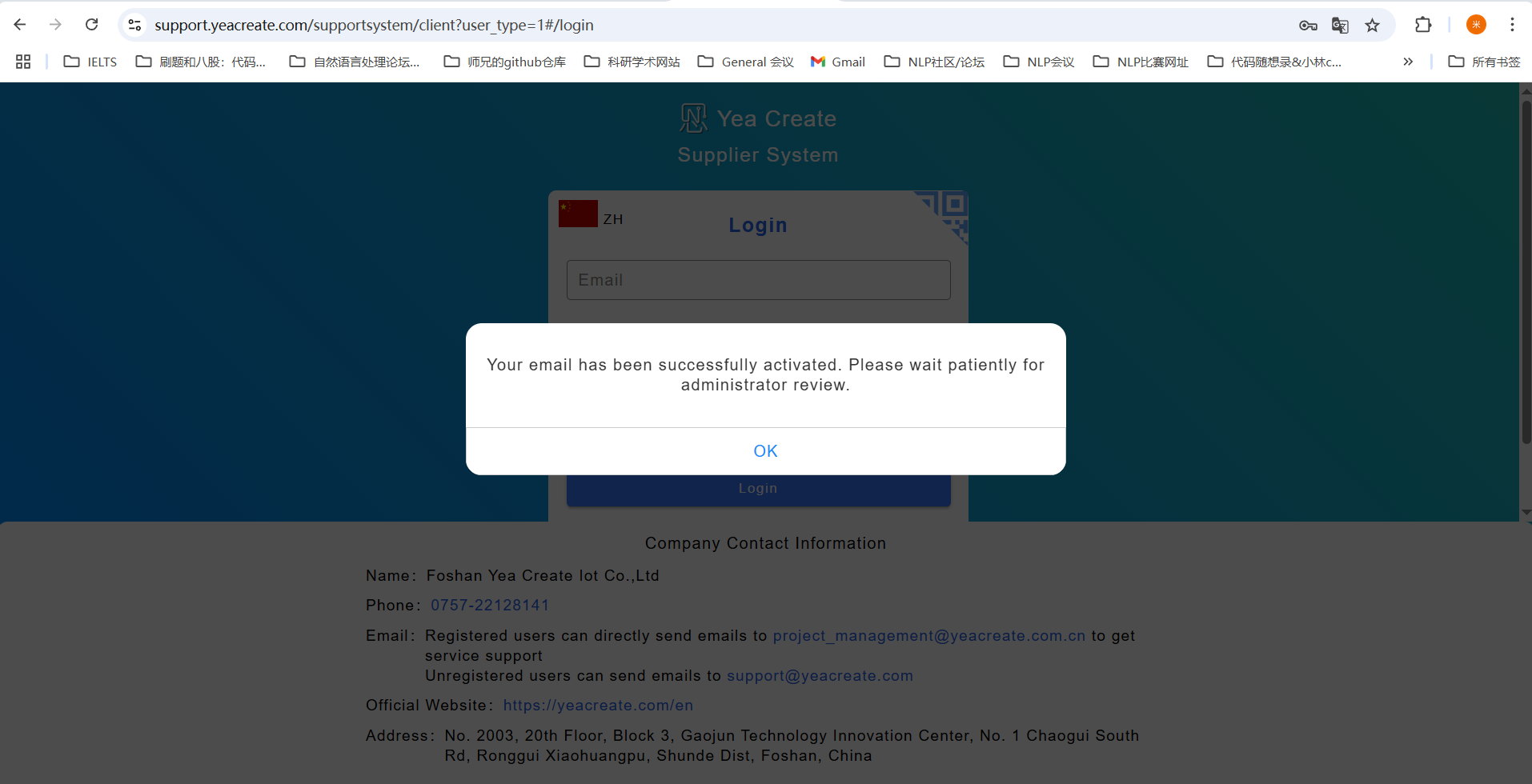Image resolution: width=1532 pixels, height=784 pixels.
Task: Click the translate page icon
Action: (x=1340, y=26)
